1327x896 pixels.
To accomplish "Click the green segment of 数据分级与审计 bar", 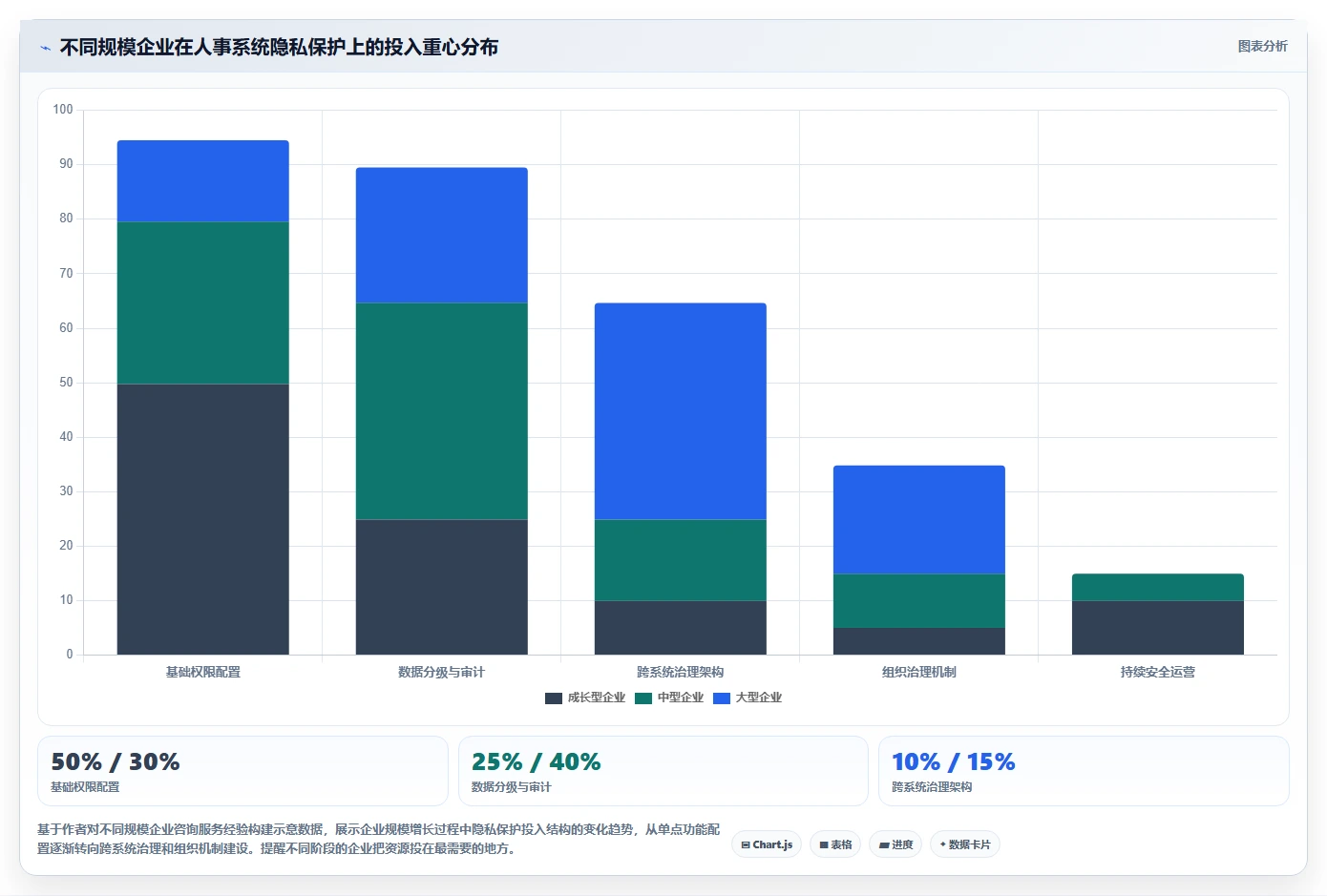I will [442, 411].
